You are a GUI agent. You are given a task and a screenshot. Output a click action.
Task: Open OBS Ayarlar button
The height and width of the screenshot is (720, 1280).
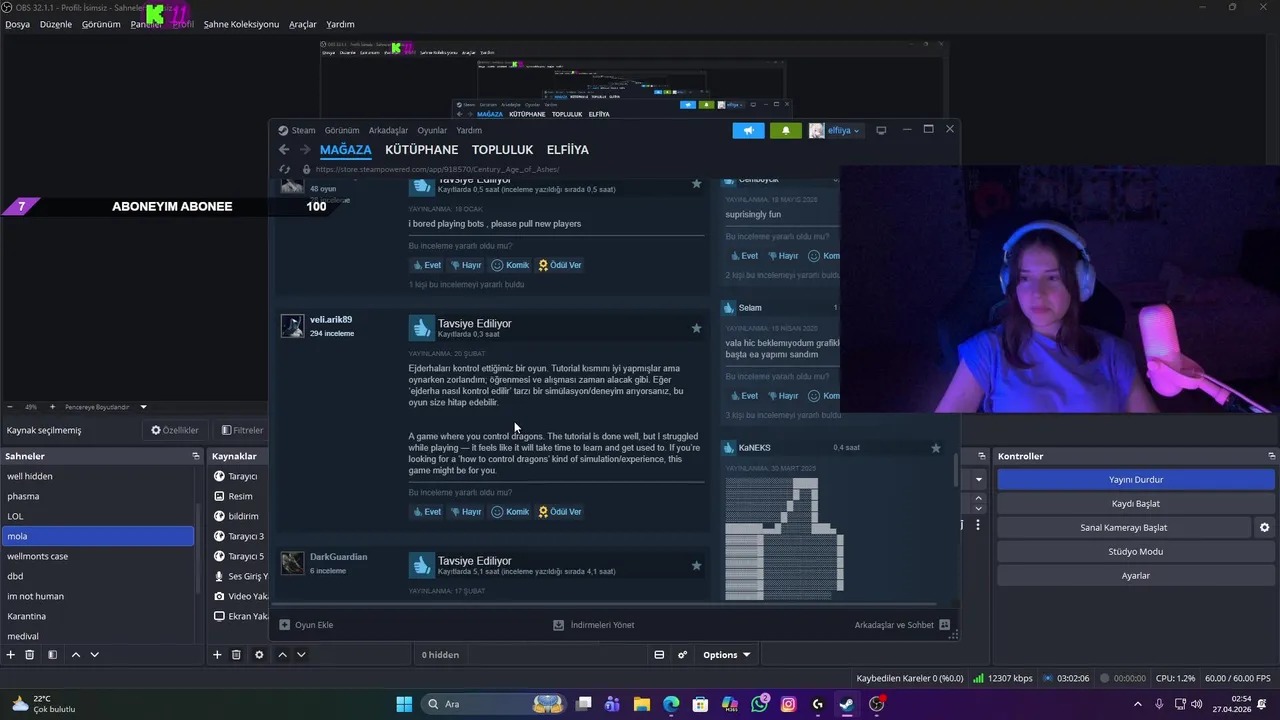pos(1136,576)
